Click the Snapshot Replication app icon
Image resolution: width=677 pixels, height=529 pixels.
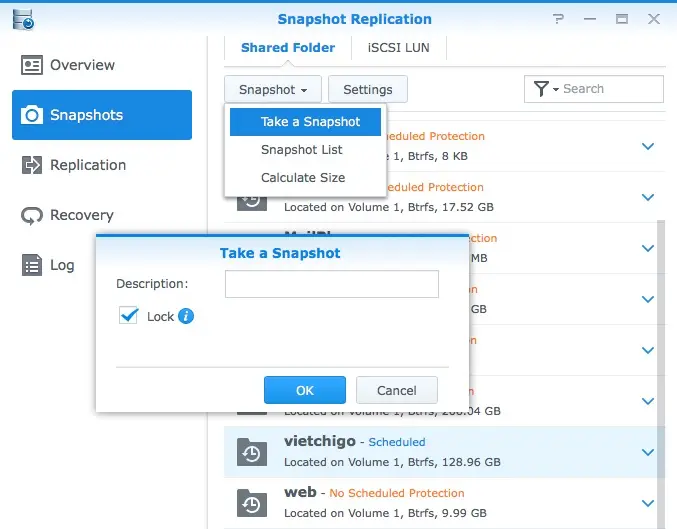tap(23, 19)
